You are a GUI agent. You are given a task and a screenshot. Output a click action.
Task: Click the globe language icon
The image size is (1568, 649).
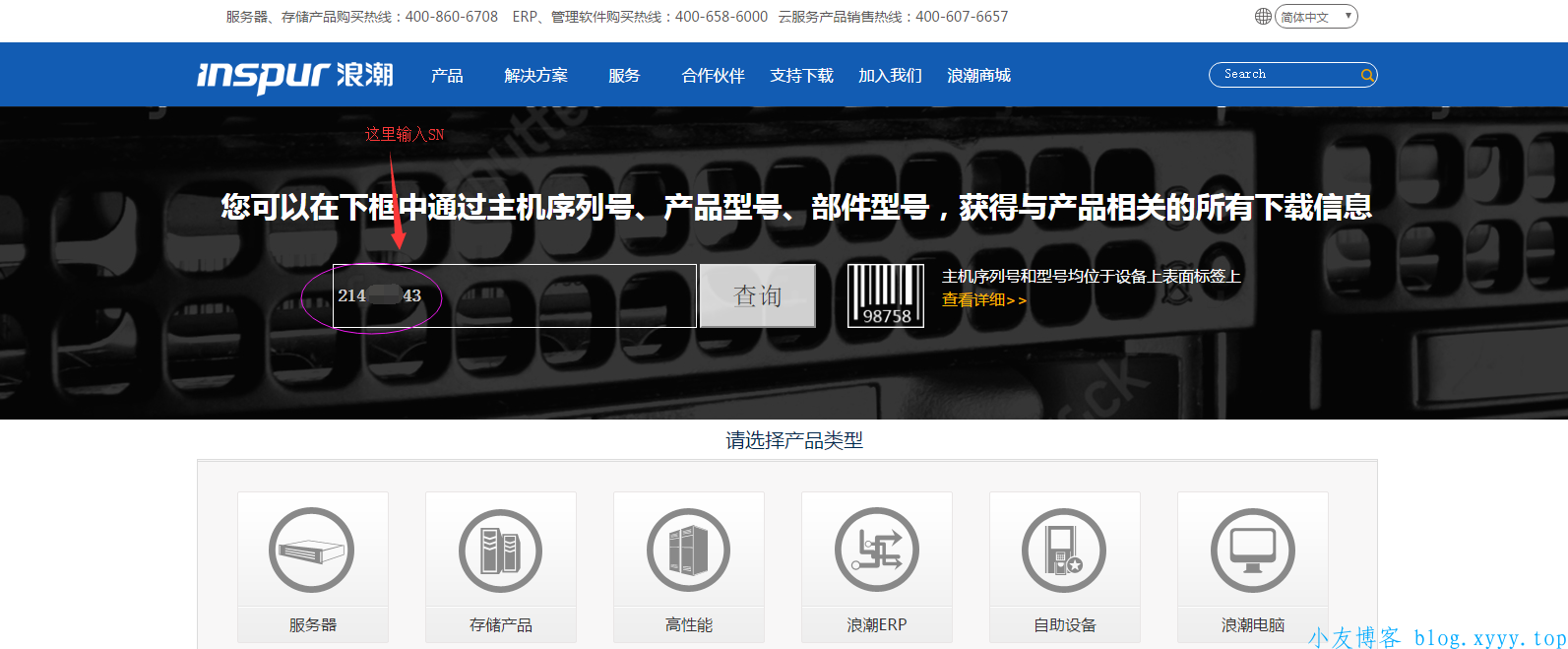pyautogui.click(x=1263, y=16)
